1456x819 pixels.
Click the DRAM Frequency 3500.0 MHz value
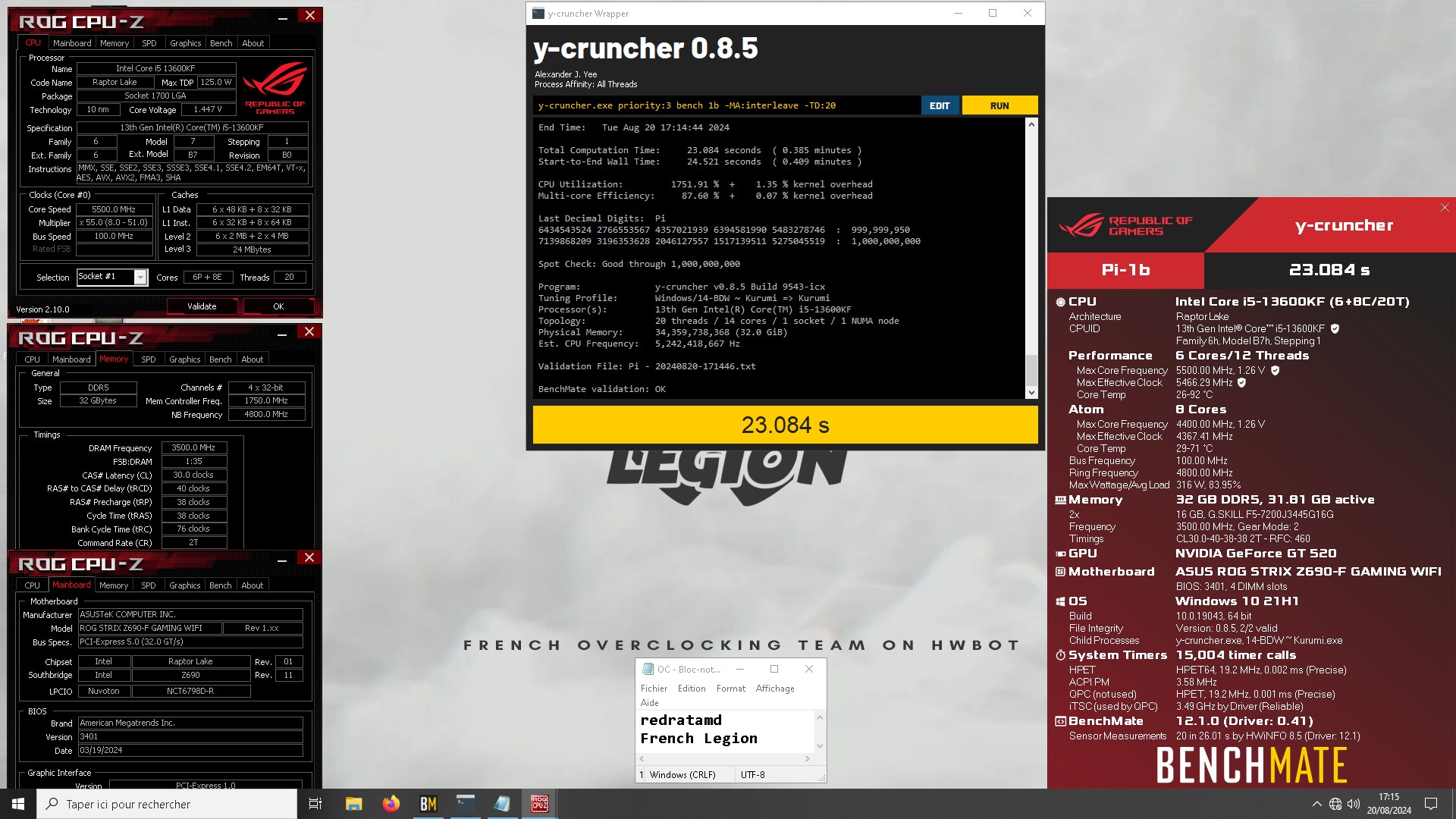pyautogui.click(x=193, y=448)
